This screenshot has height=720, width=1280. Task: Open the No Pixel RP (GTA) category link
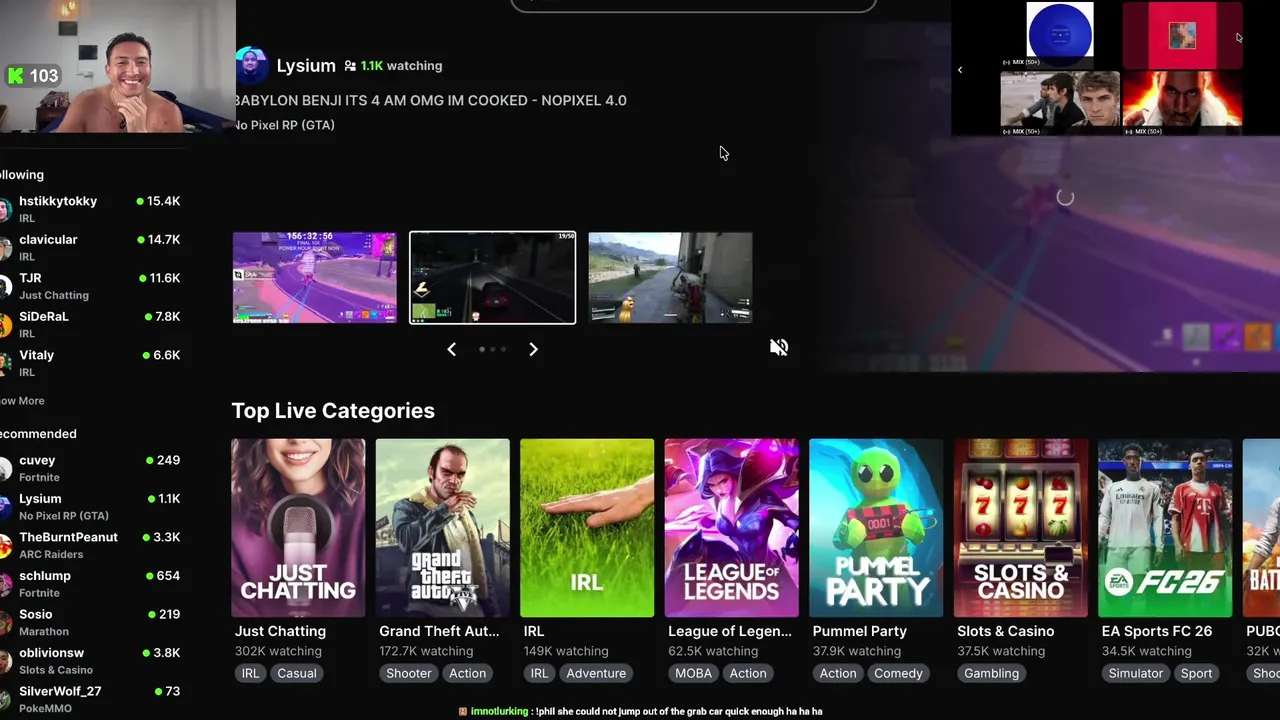tap(284, 125)
